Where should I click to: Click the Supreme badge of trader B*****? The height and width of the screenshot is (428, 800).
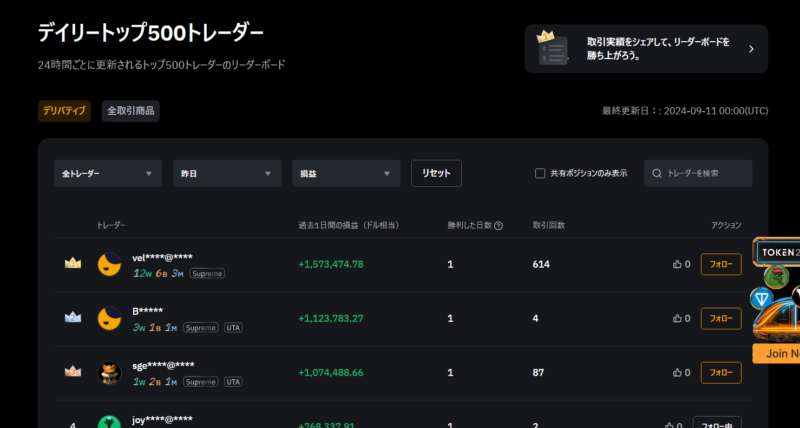tap(201, 328)
